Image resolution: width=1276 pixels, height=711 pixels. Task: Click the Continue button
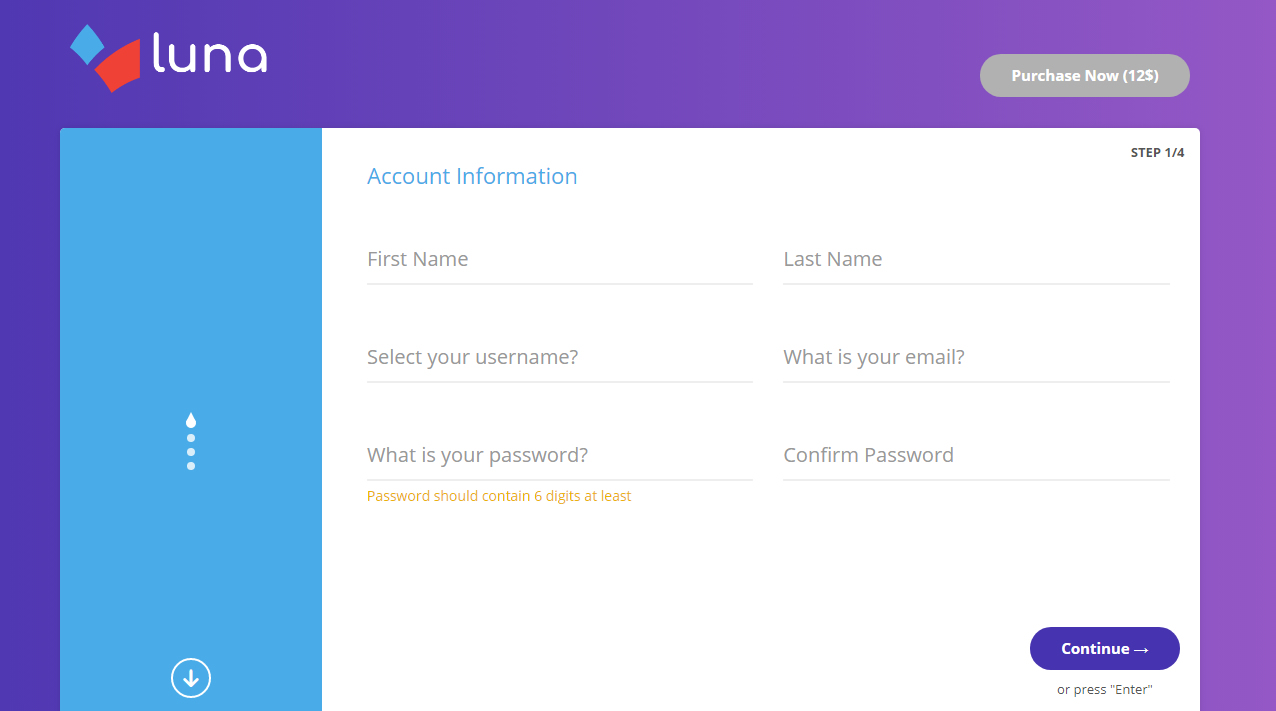coord(1104,649)
